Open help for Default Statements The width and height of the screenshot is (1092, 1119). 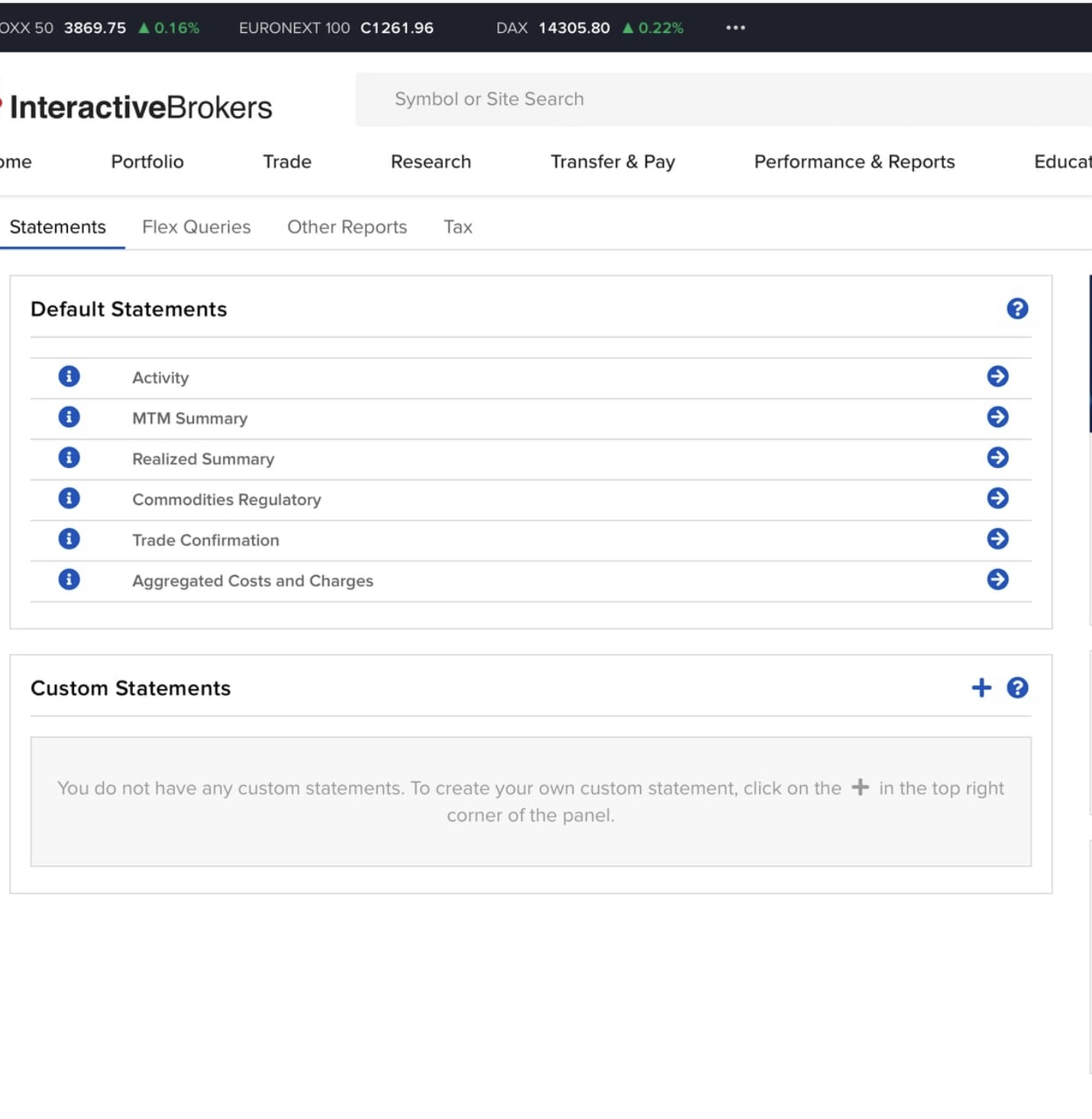tap(1017, 309)
